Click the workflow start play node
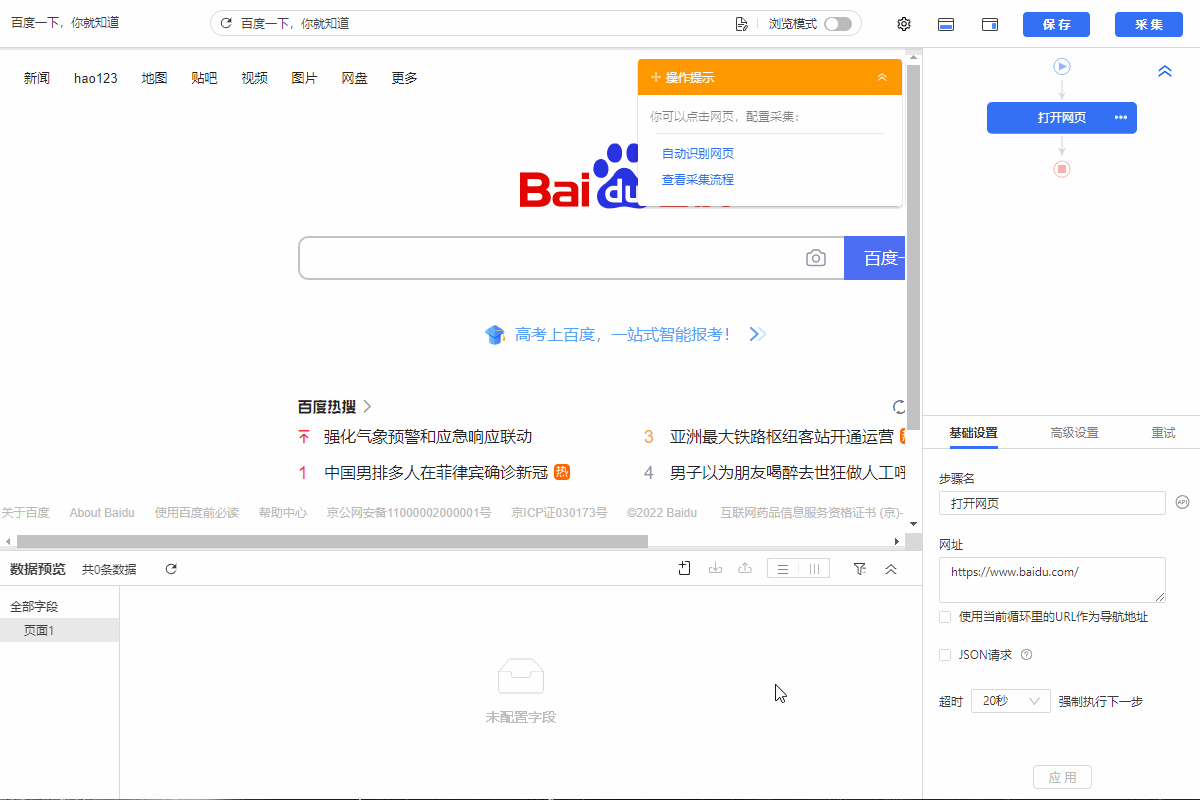The image size is (1200, 800). click(x=1062, y=66)
